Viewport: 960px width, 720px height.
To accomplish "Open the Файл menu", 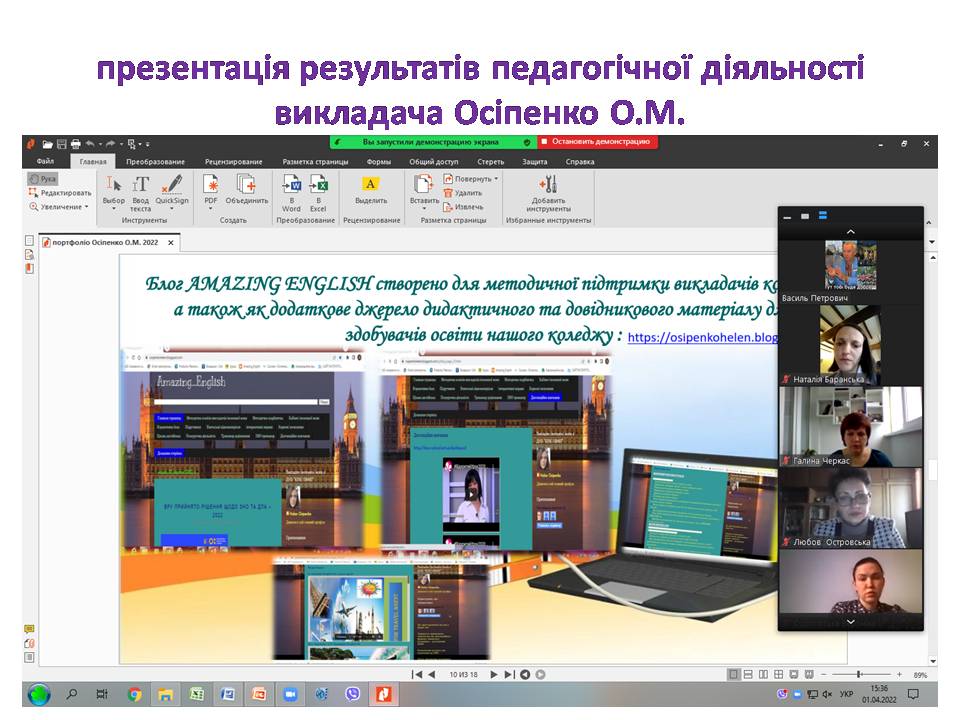I will tap(45, 162).
